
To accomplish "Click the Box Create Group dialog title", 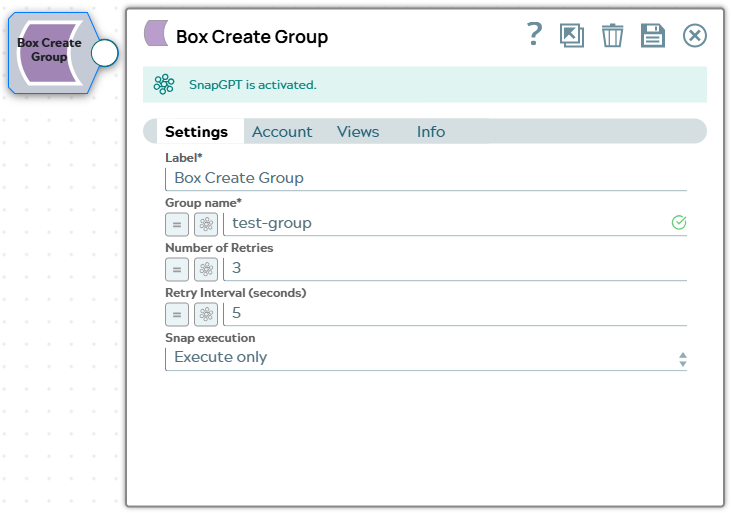I will point(252,36).
